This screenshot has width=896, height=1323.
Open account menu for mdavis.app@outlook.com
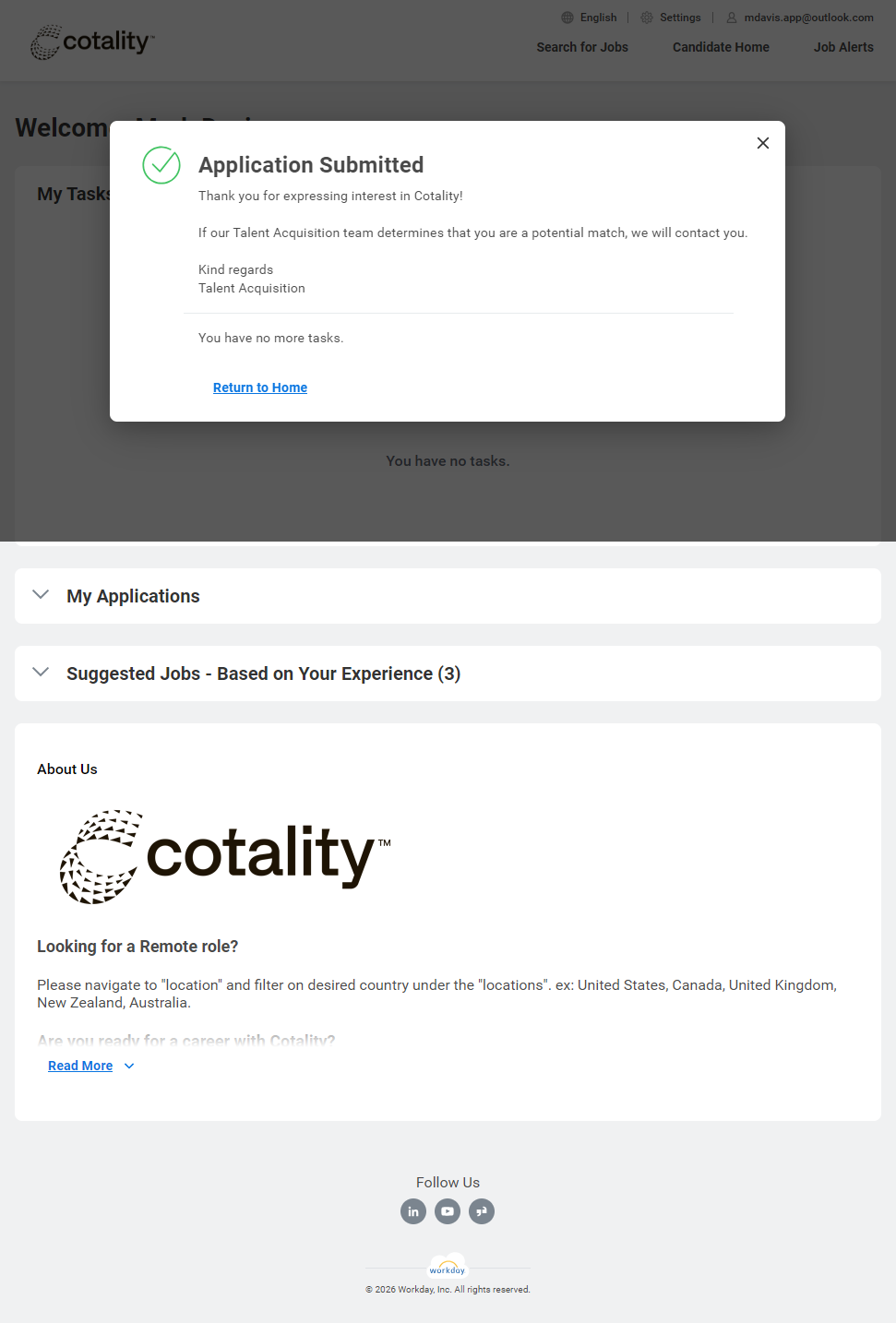coord(808,18)
